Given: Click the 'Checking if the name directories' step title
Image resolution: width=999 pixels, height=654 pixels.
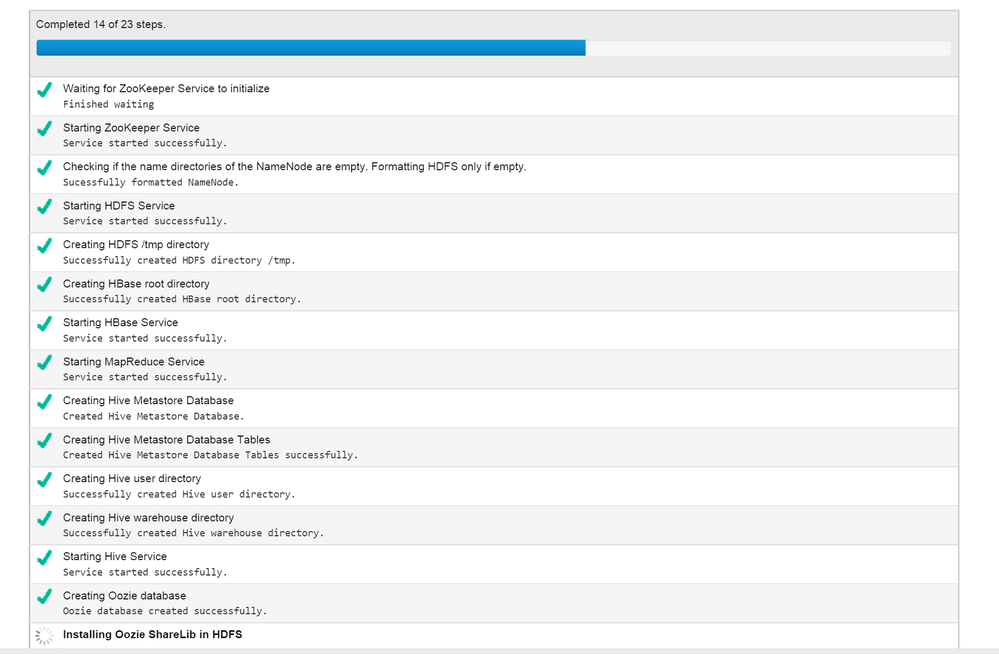Looking at the screenshot, I should [294, 167].
